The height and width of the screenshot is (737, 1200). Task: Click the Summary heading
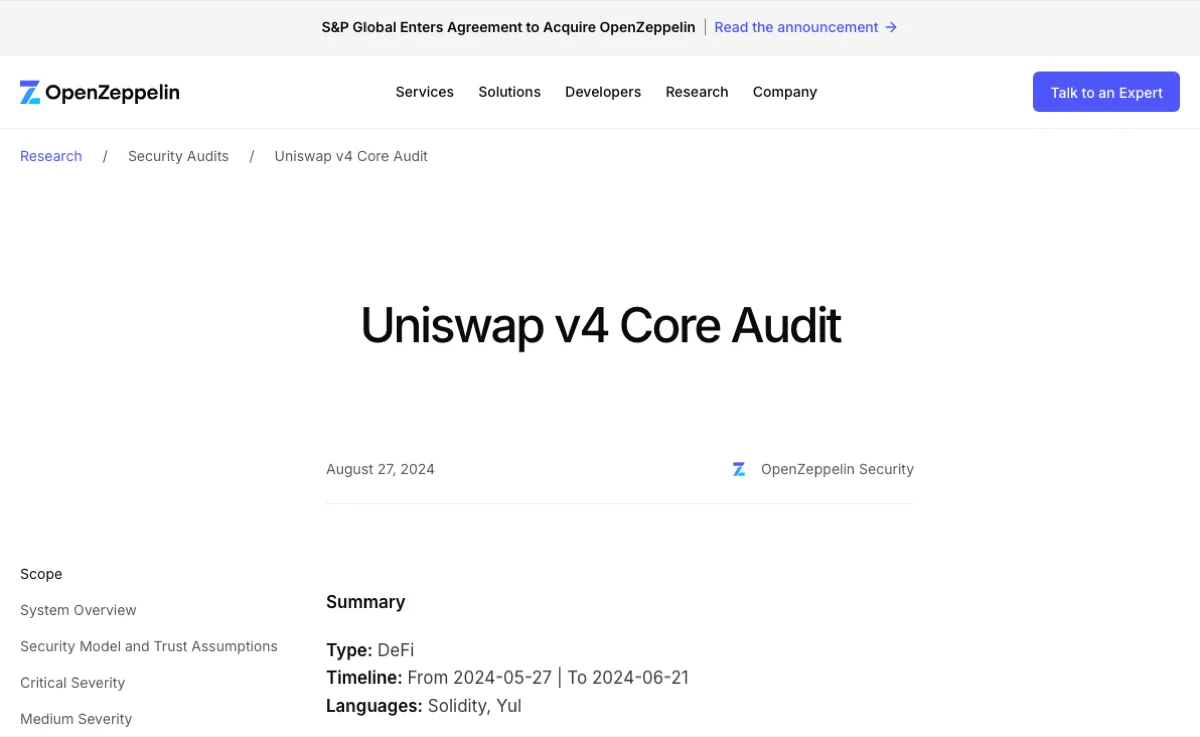[x=365, y=602]
